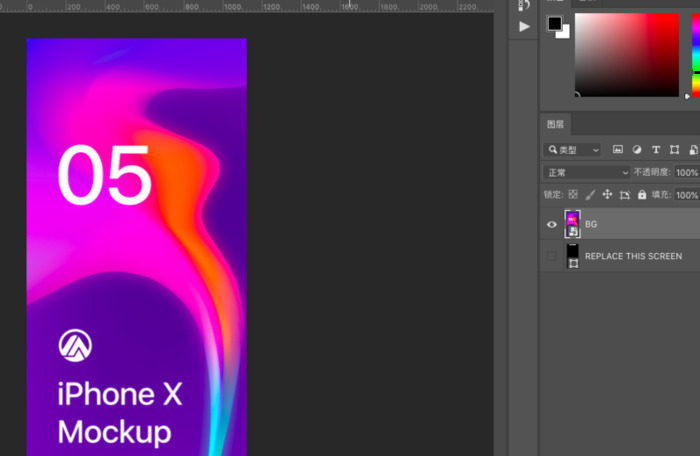Click the BG layer thumbnail
The width and height of the screenshot is (700, 456).
pos(573,224)
